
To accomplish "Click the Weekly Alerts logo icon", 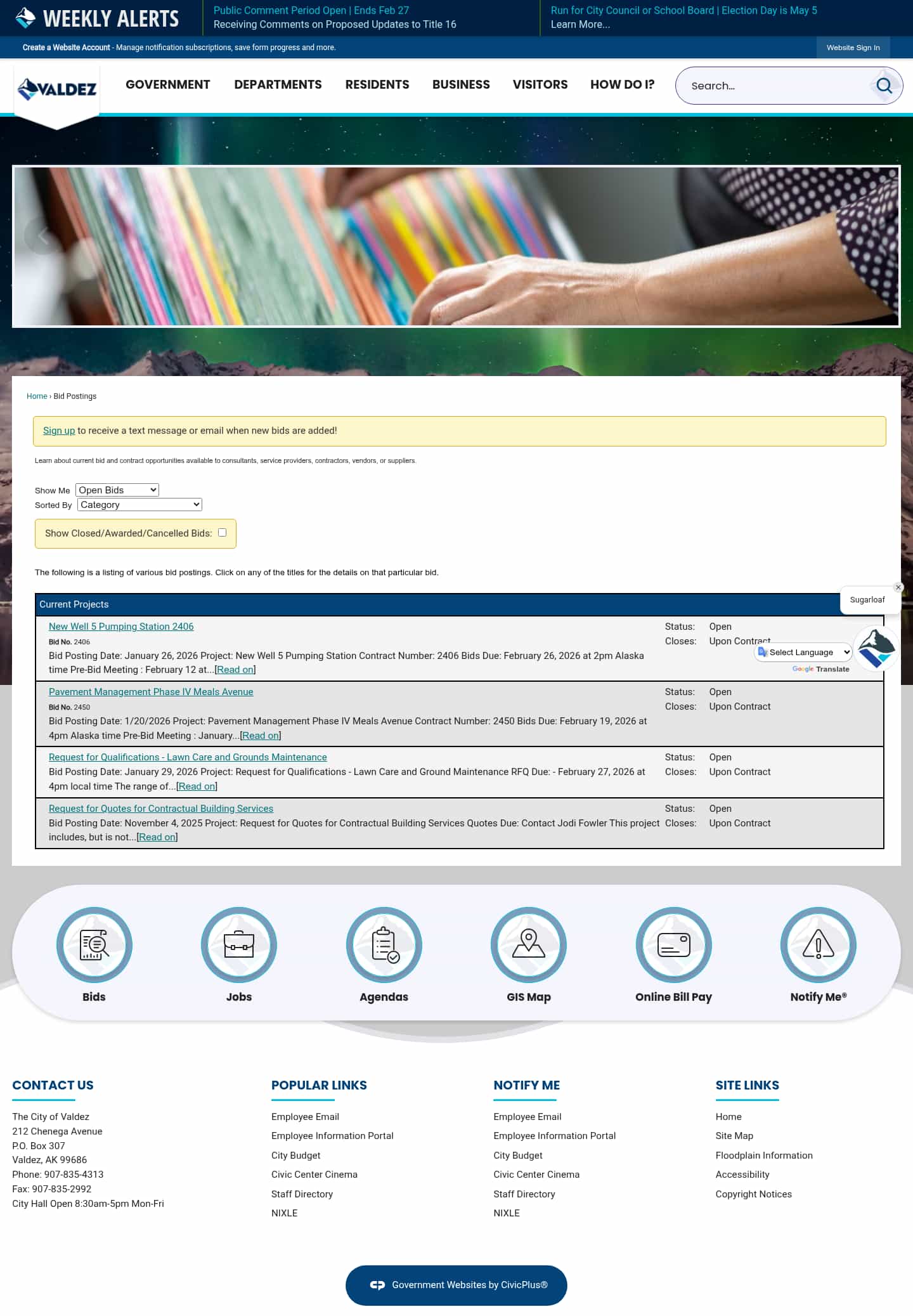I will [25, 18].
